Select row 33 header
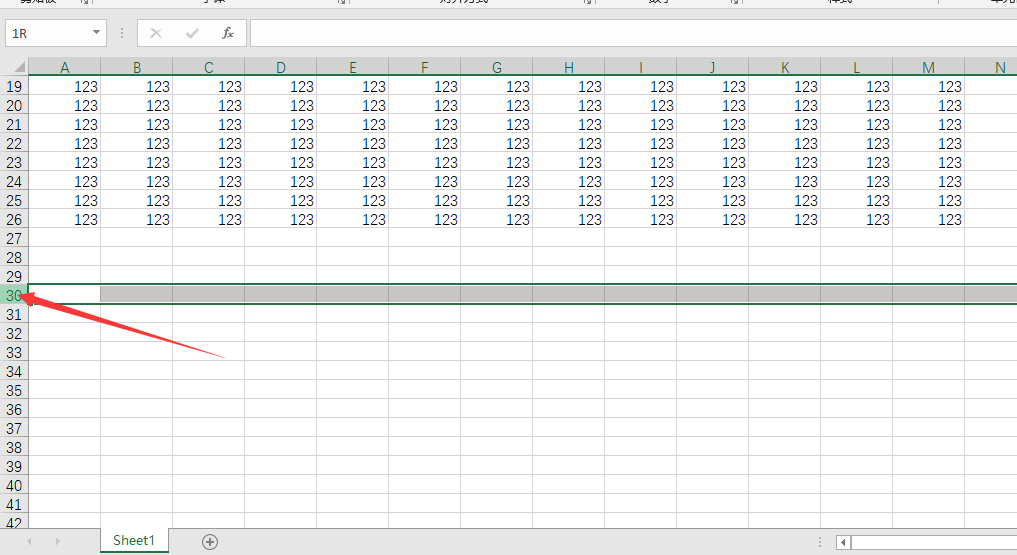The image size is (1017, 555). [x=14, y=353]
